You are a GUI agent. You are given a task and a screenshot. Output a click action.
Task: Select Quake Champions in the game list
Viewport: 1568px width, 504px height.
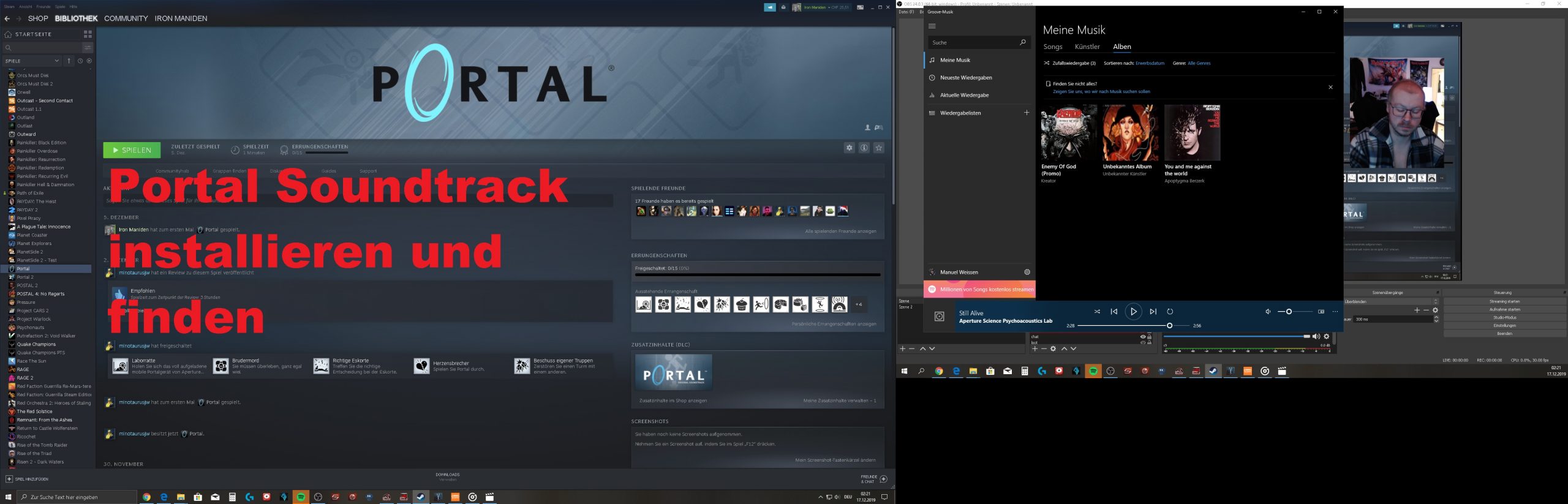click(x=36, y=344)
